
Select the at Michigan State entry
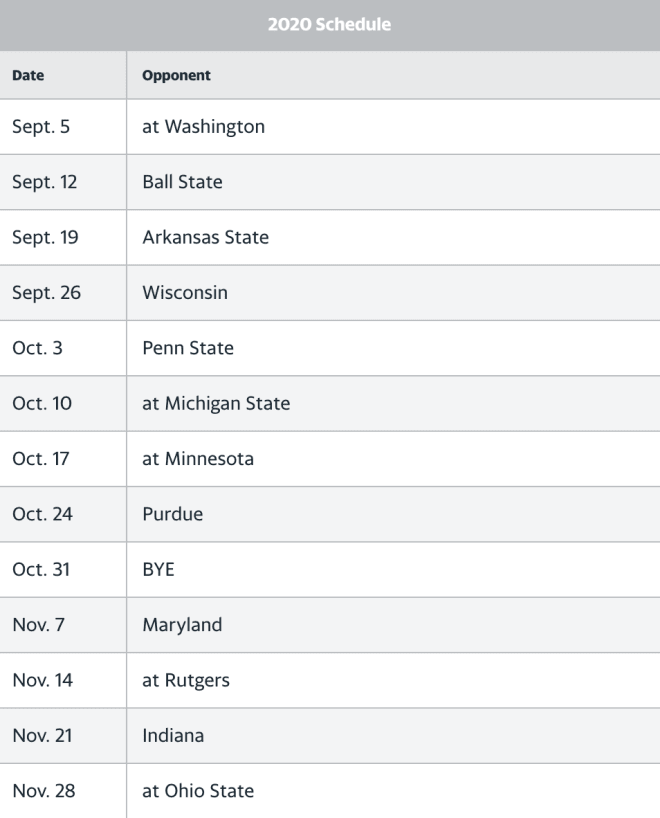[216, 403]
